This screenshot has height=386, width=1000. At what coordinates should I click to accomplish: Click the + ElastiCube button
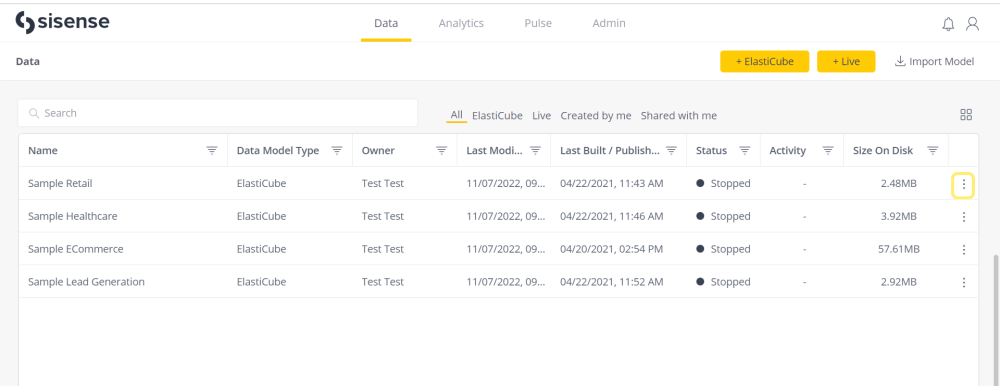coord(765,61)
